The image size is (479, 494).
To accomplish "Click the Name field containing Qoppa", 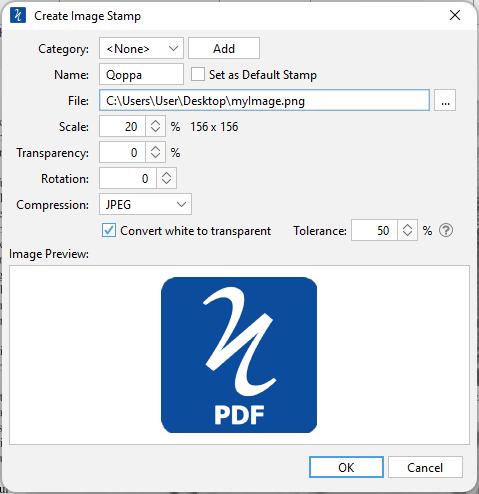I will point(141,75).
